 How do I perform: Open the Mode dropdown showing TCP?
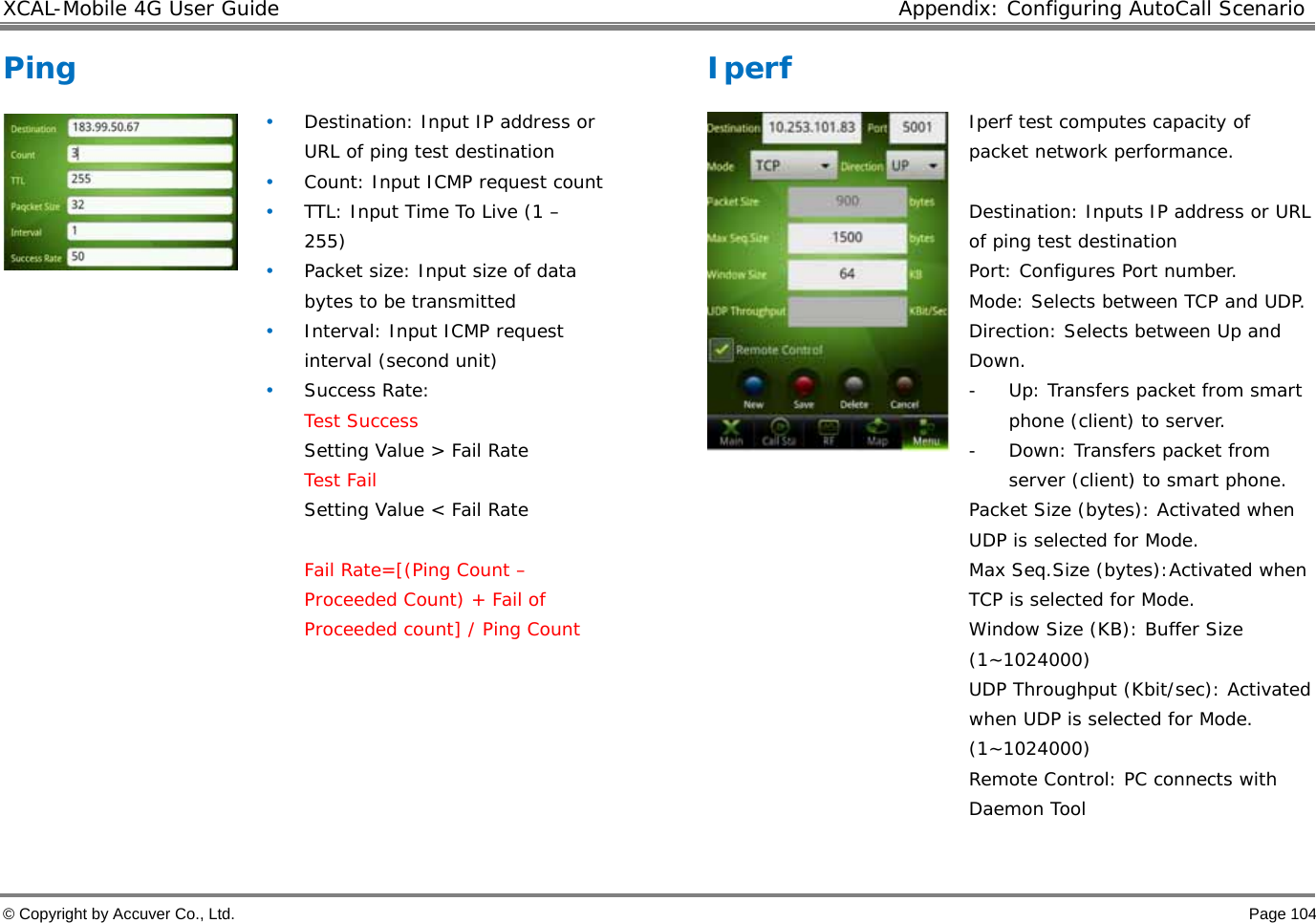pos(794,165)
